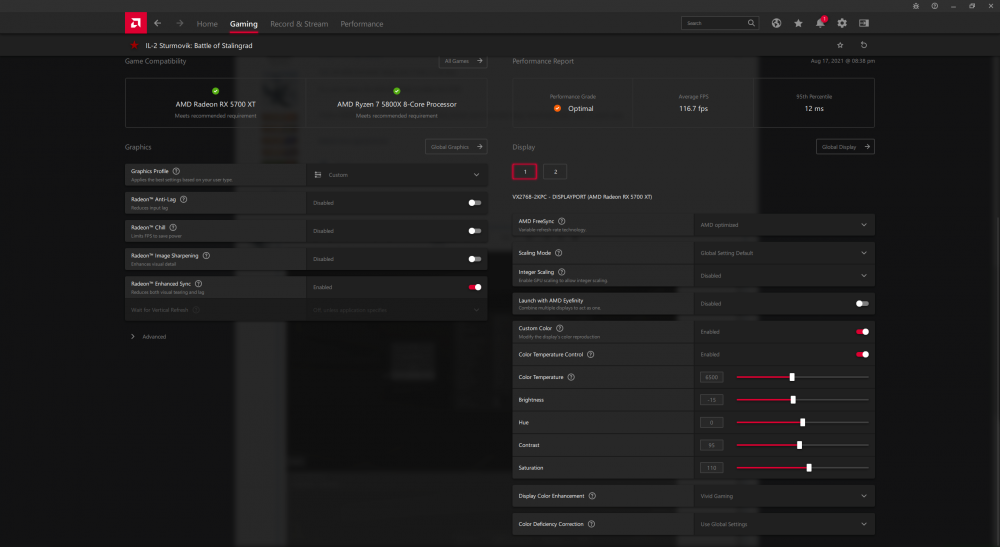Open favorites star in the top toolbar
The width and height of the screenshot is (1000, 547).
click(798, 23)
